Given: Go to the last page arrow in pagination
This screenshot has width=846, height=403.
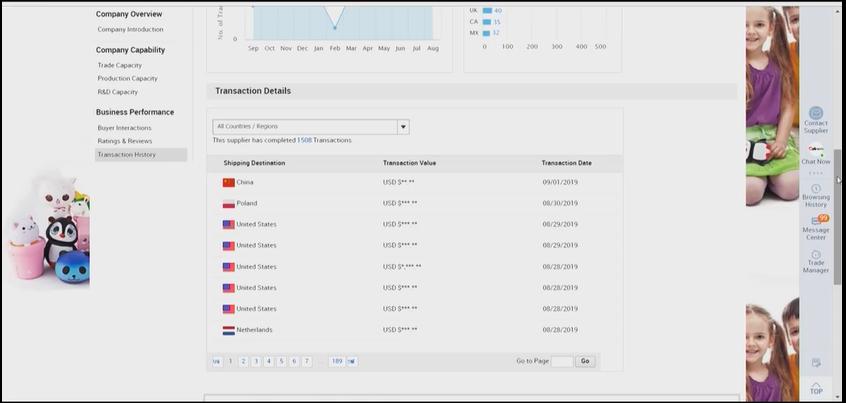Looking at the screenshot, I should [x=352, y=361].
